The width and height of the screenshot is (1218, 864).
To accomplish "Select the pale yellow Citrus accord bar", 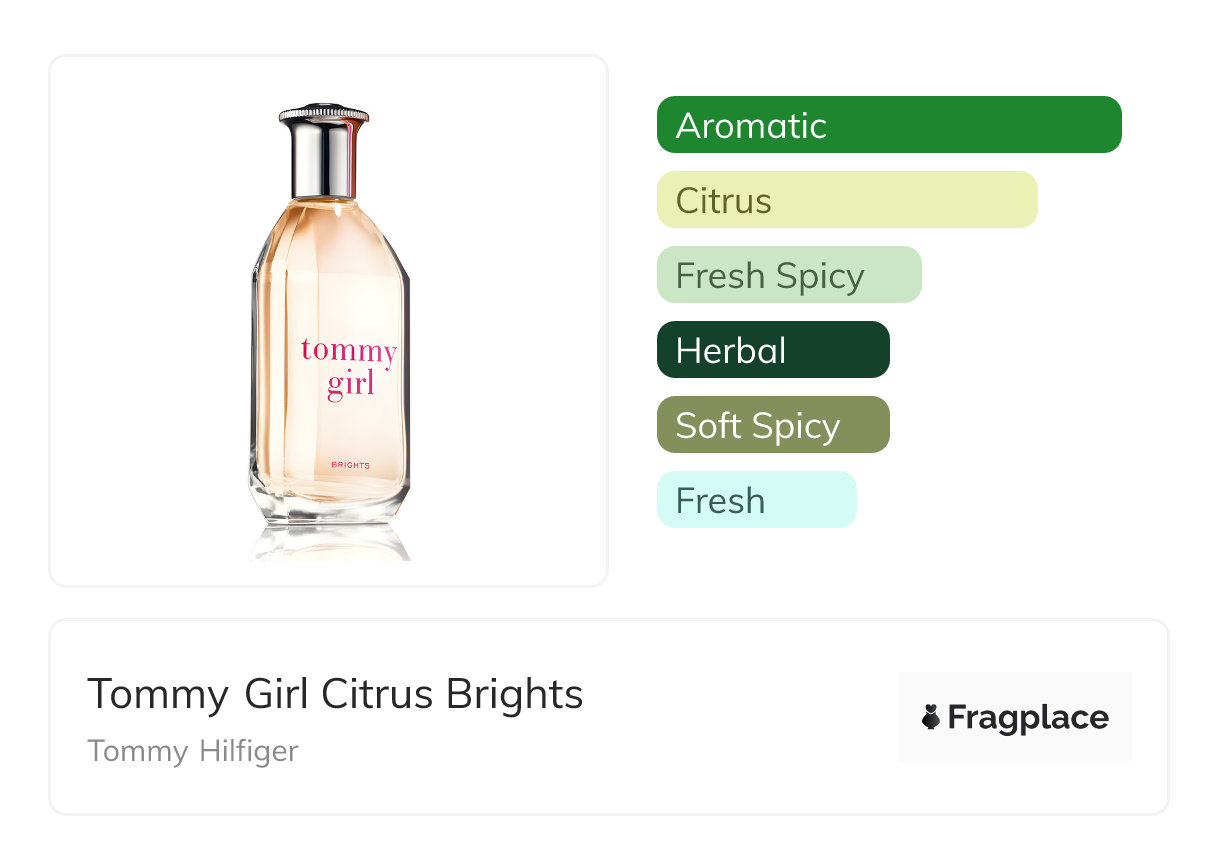I will coord(846,200).
